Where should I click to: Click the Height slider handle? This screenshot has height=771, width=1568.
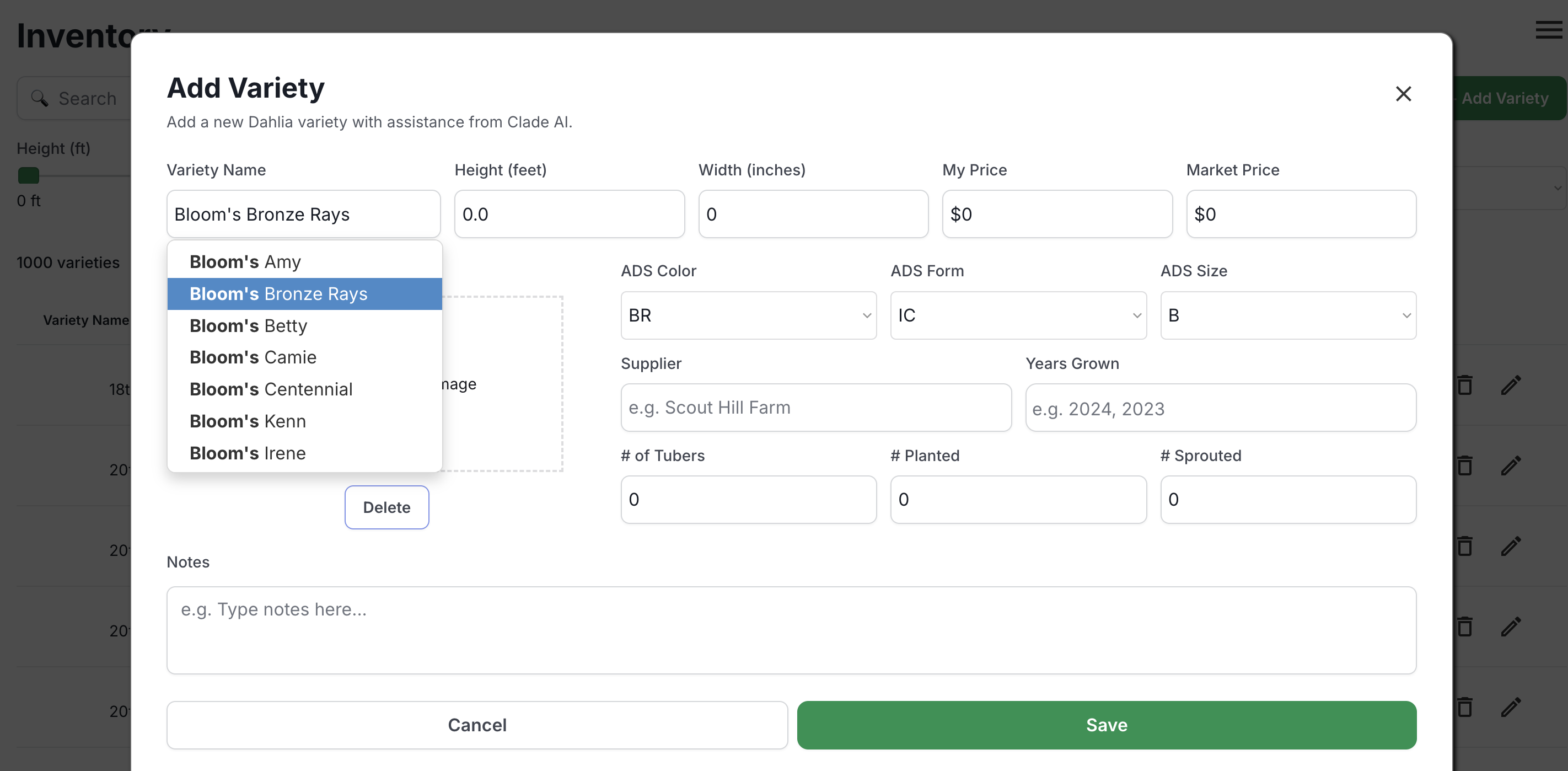[x=29, y=175]
